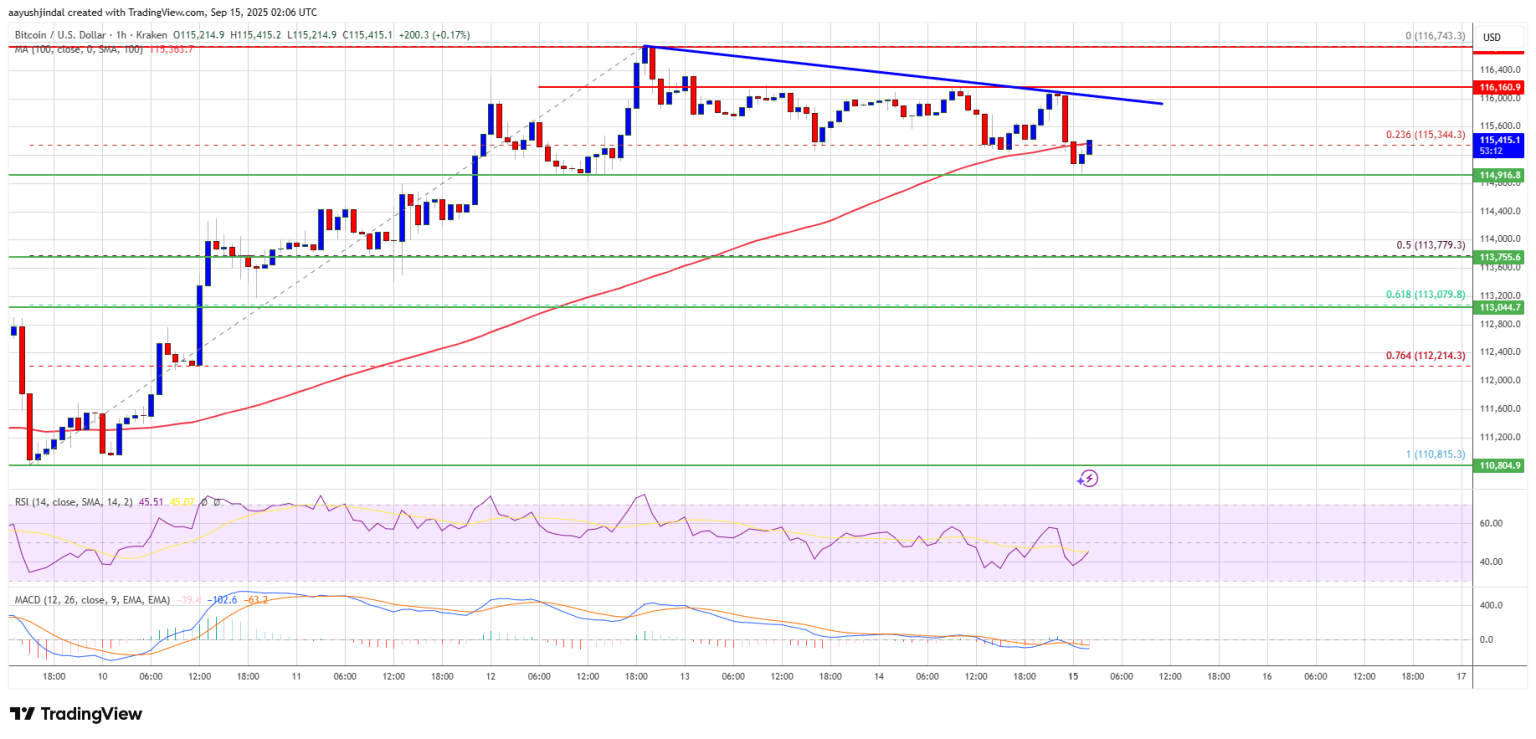Open the USD currency selector
Image resolution: width=1536 pixels, height=739 pixels.
coord(1492,38)
